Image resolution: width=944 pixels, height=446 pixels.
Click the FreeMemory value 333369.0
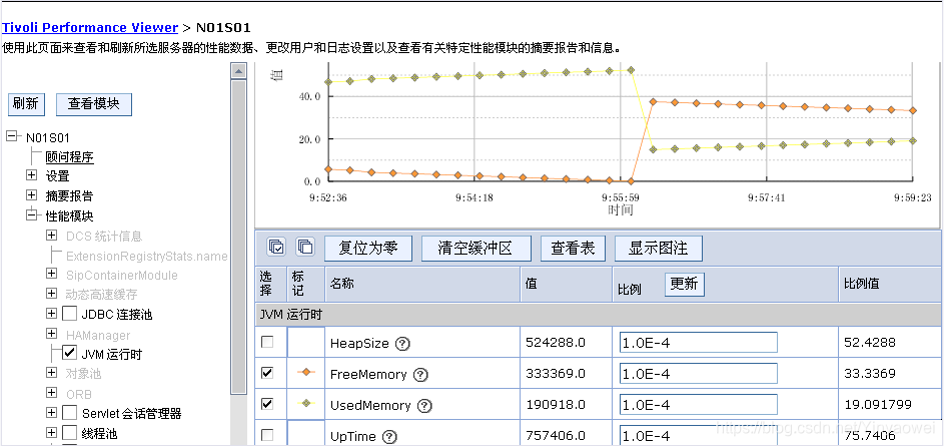[555, 374]
